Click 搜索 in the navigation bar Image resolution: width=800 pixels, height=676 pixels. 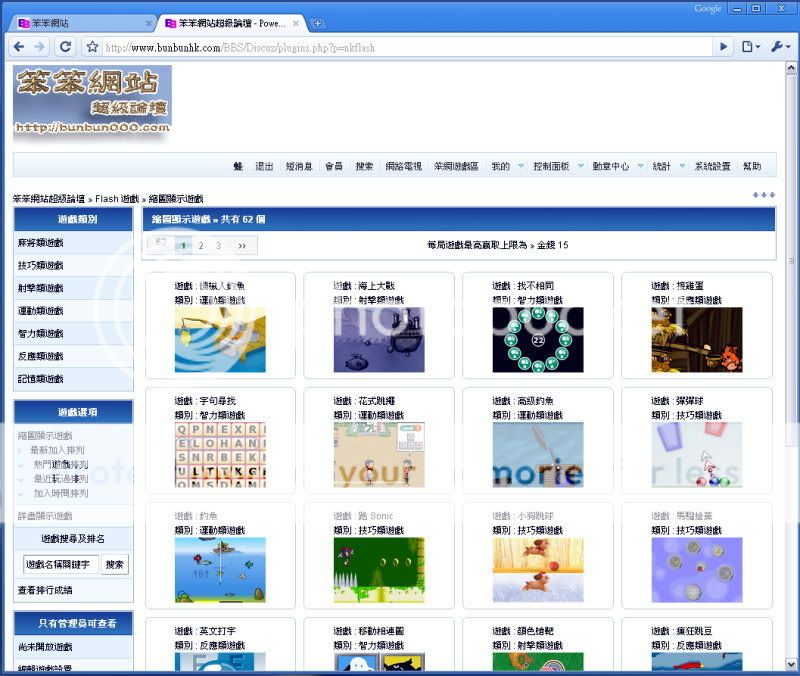364,166
